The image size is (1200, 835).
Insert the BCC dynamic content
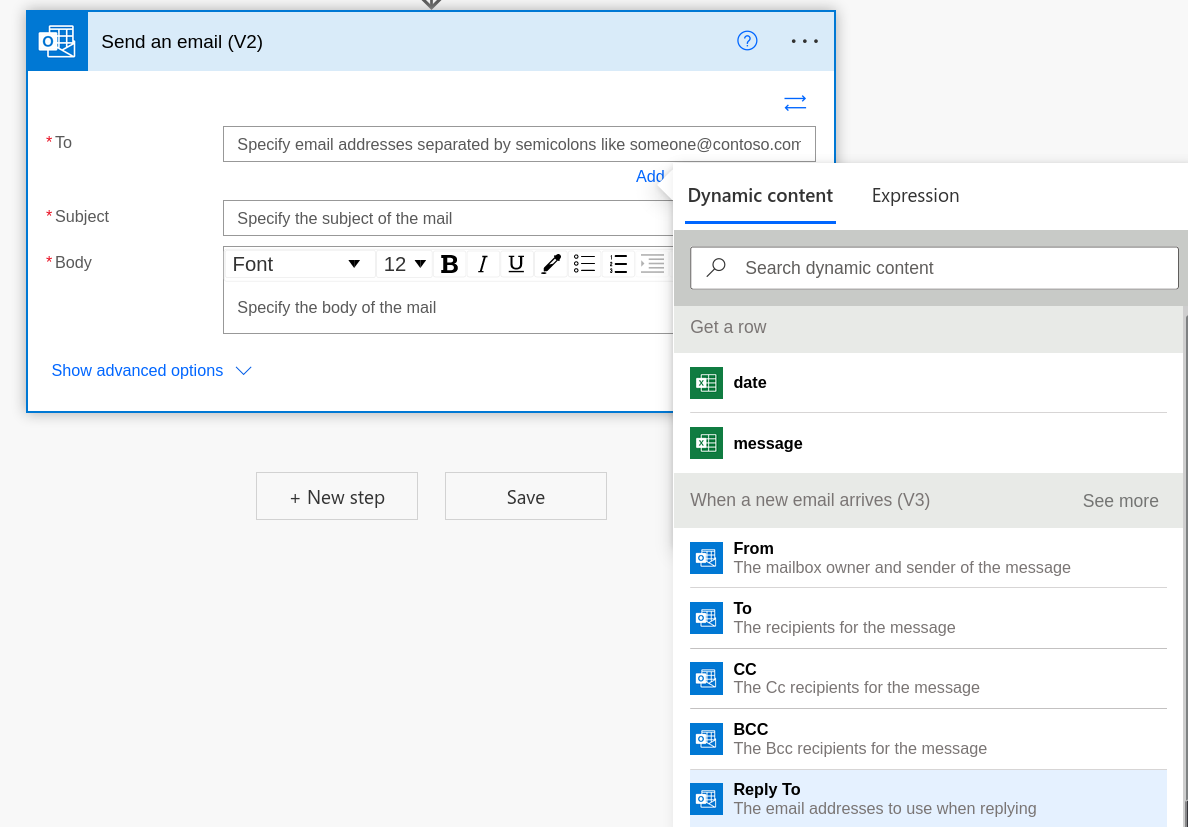pyautogui.click(x=928, y=739)
